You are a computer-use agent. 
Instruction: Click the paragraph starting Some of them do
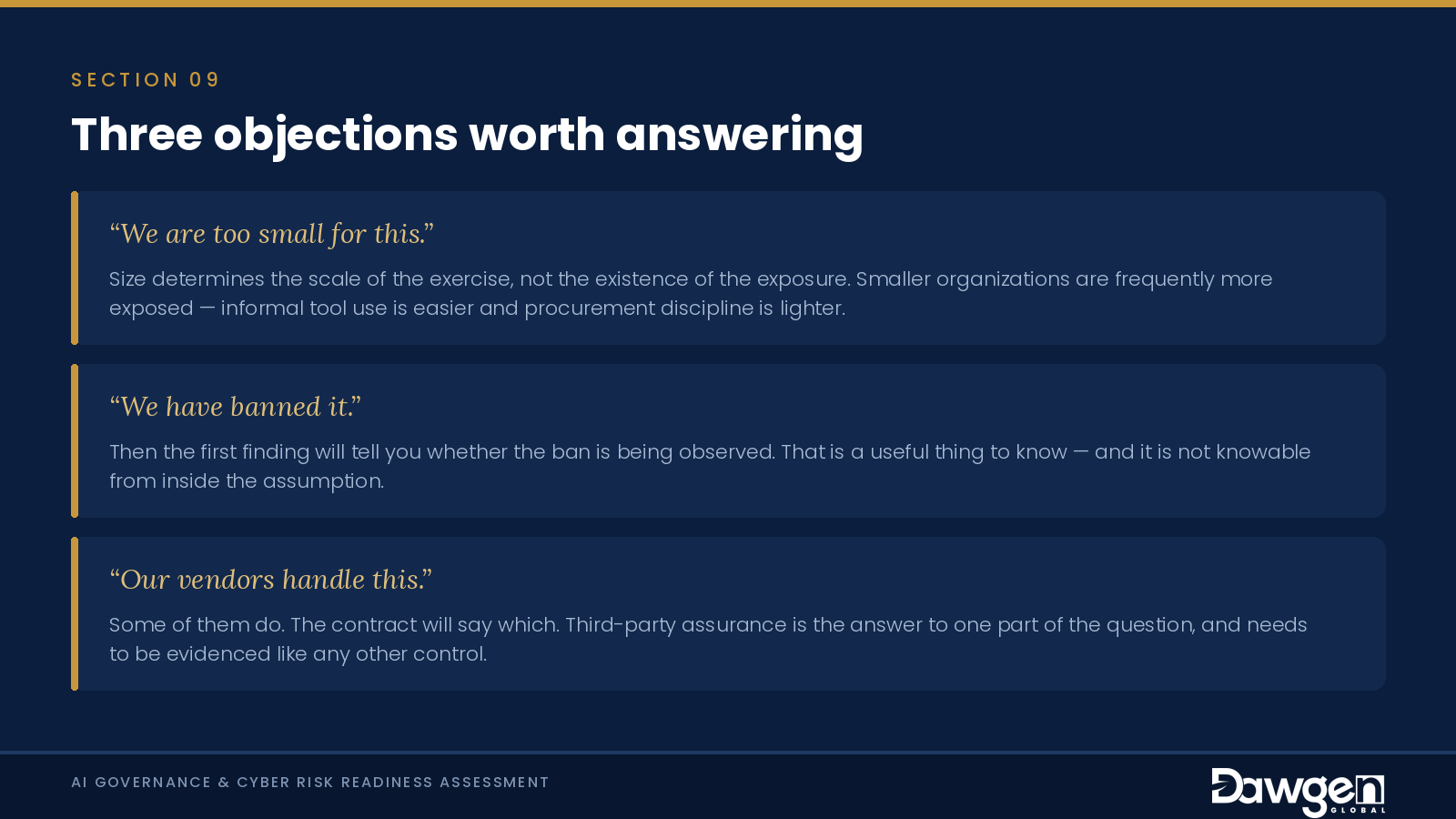pos(708,639)
